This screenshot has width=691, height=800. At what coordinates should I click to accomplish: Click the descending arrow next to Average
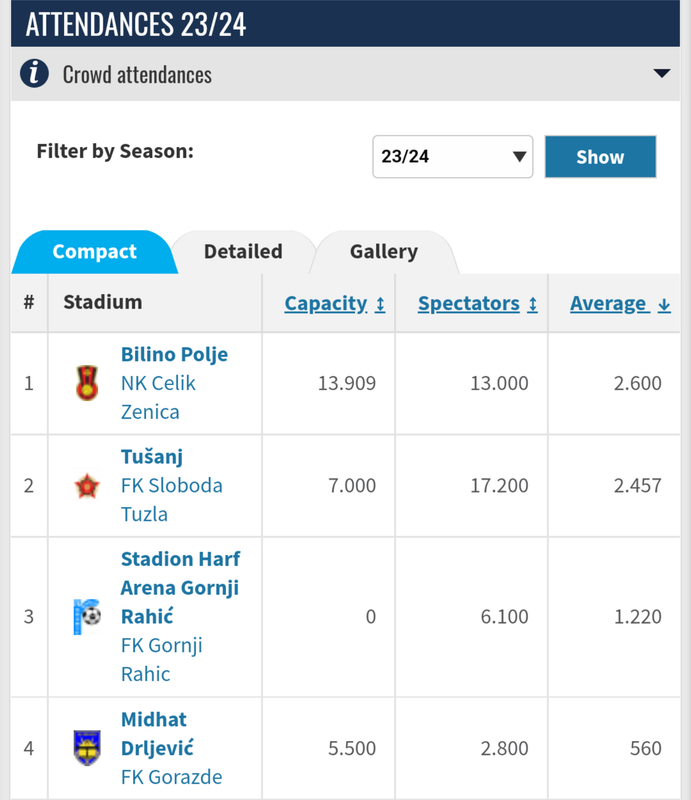coord(664,305)
